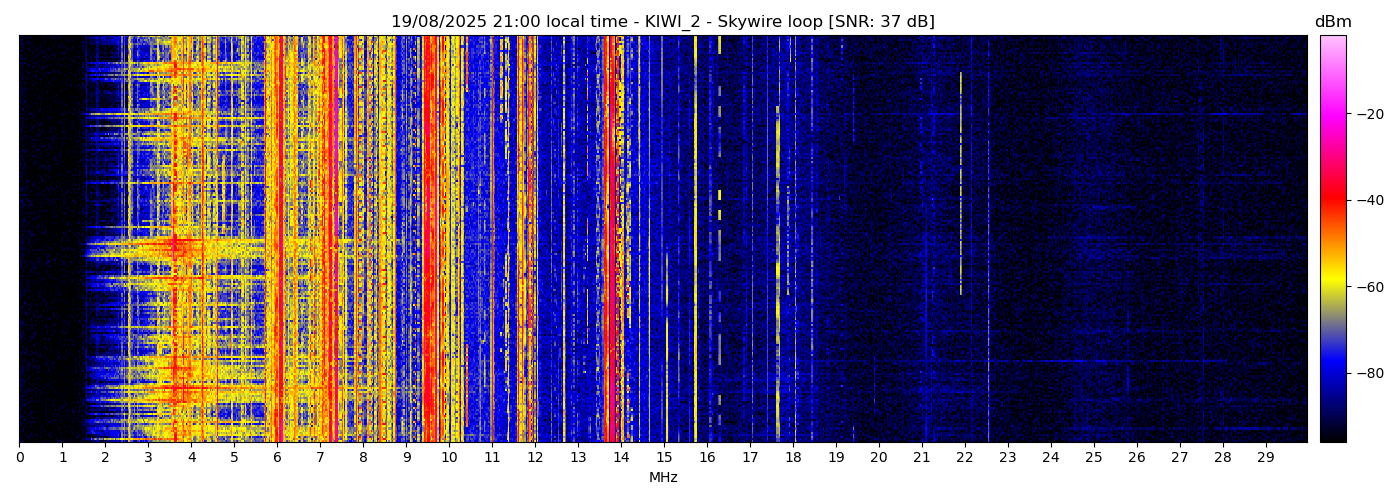1400x500 pixels.
Task: Click the short yellow signal line near 21.9 MHz
Action: click(x=961, y=180)
